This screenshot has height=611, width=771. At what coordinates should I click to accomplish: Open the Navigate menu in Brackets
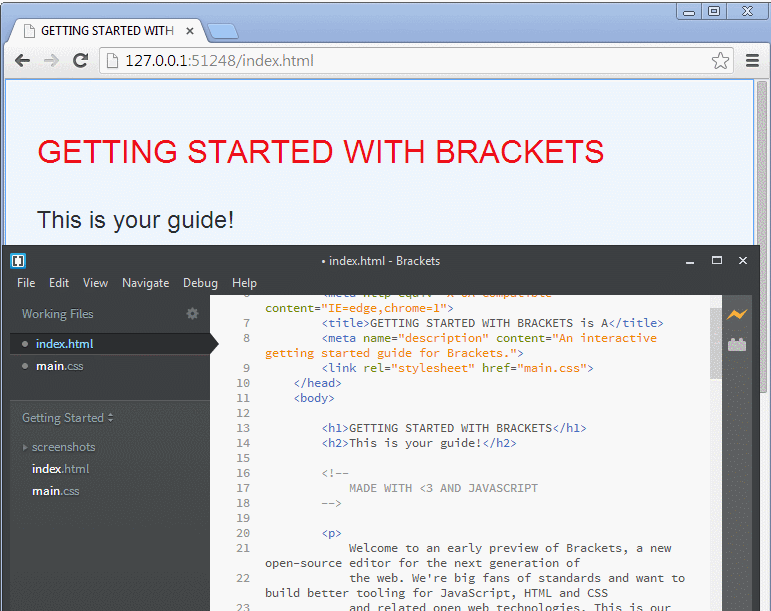point(146,283)
